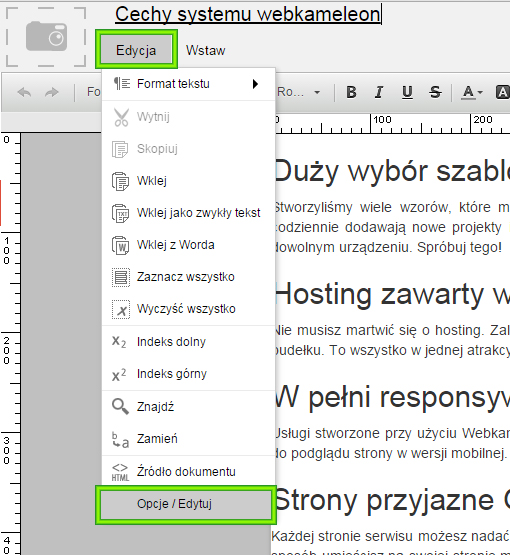Viewport: 510px width, 555px height.
Task: Click the Word paste icon
Action: point(120,245)
